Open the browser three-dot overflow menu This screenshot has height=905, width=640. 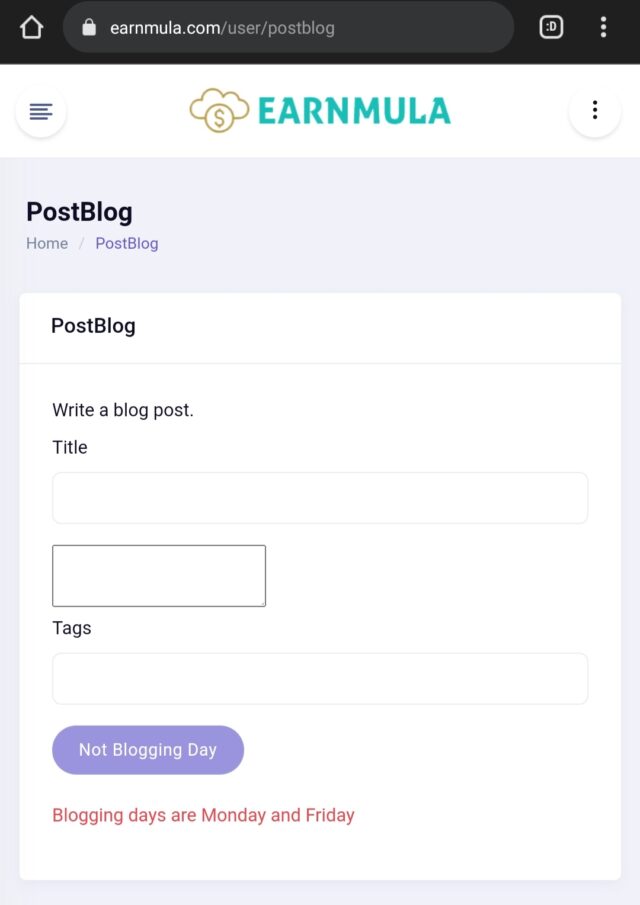603,27
